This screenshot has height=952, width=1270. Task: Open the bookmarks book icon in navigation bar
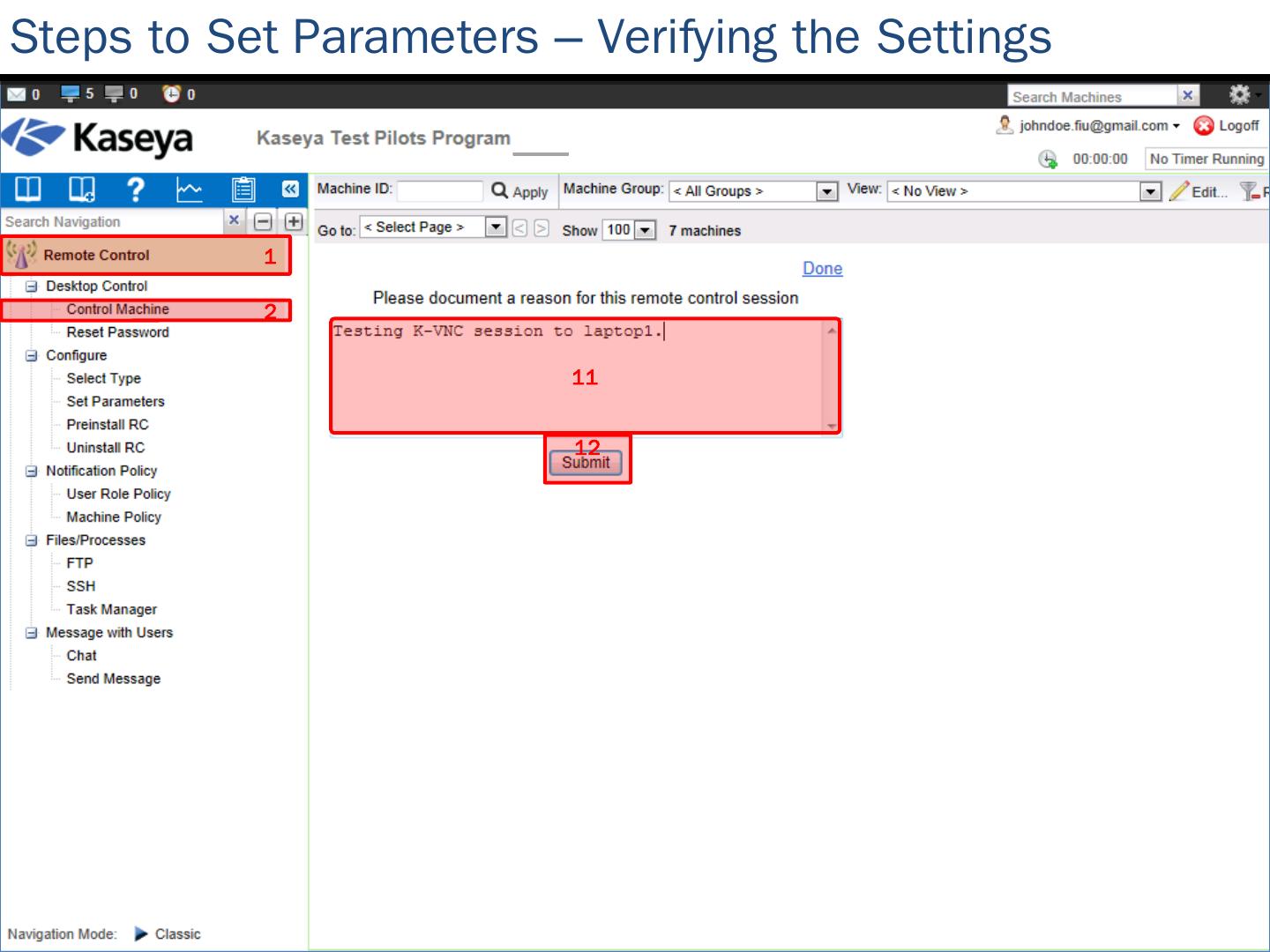point(28,190)
